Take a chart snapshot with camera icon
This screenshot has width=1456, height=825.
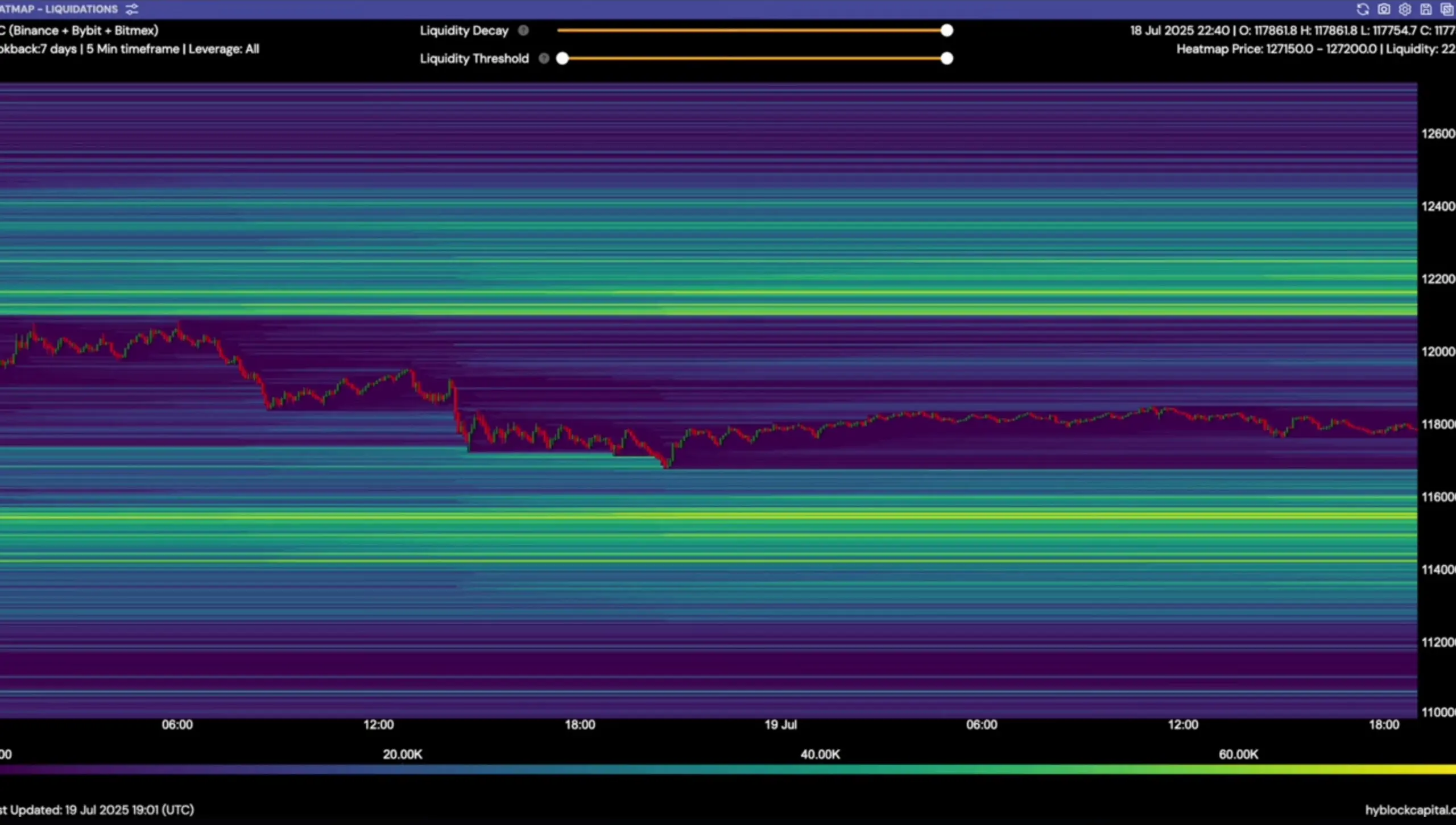click(1384, 9)
